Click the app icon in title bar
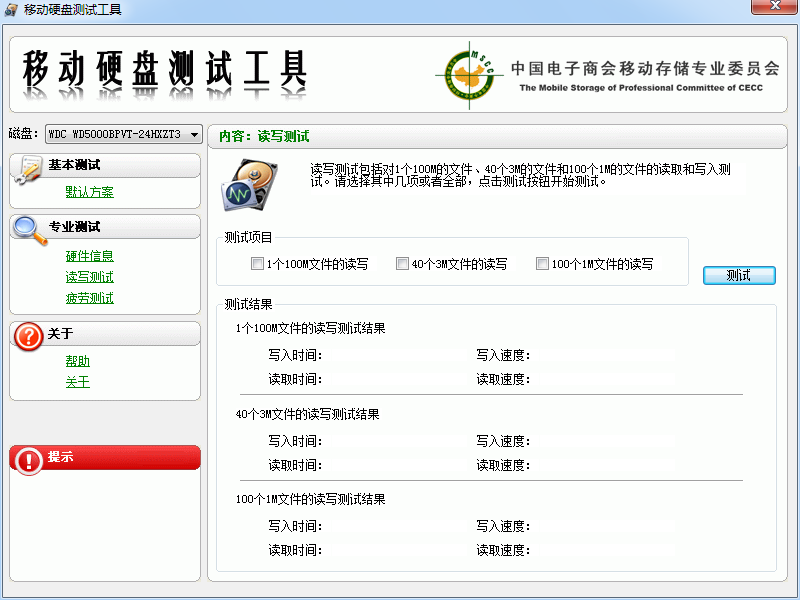The width and height of the screenshot is (800, 600). point(11,9)
